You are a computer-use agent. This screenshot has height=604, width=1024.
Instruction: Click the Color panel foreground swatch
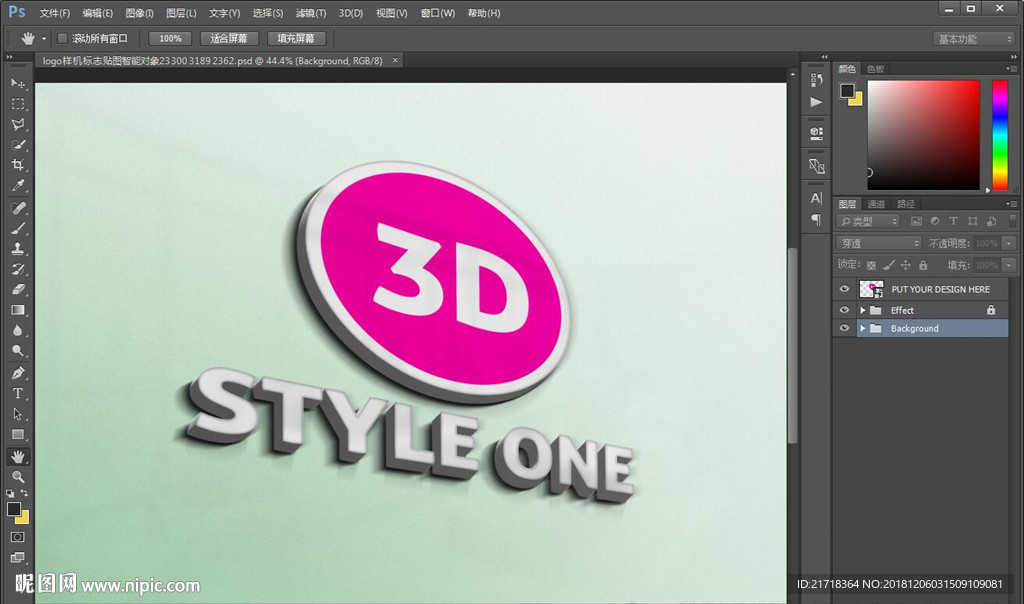847,91
